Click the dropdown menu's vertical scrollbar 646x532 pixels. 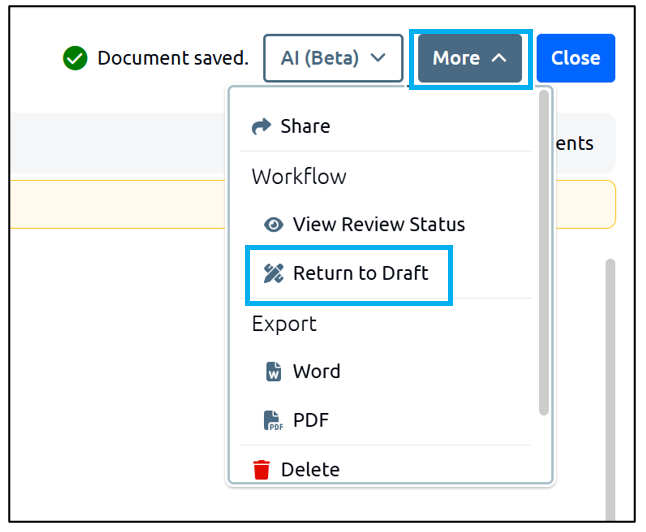point(544,252)
